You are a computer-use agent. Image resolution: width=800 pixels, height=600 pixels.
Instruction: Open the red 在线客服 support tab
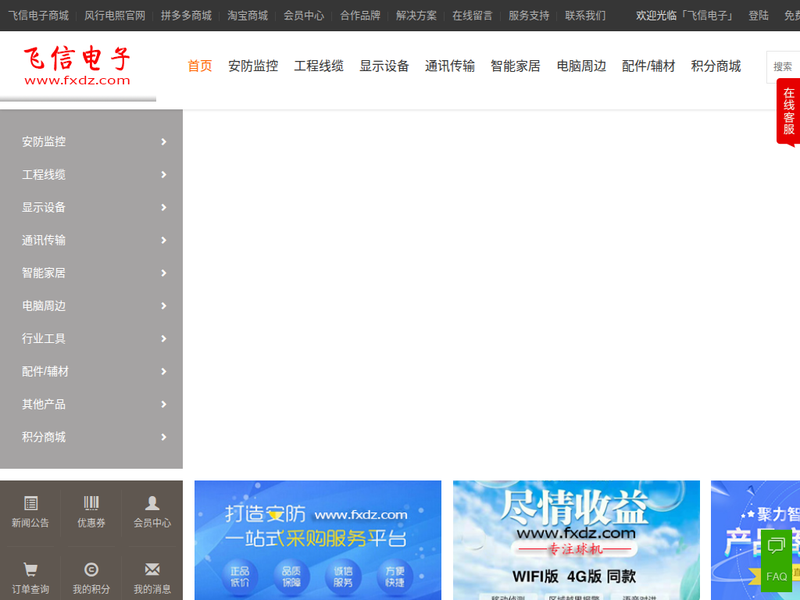788,111
